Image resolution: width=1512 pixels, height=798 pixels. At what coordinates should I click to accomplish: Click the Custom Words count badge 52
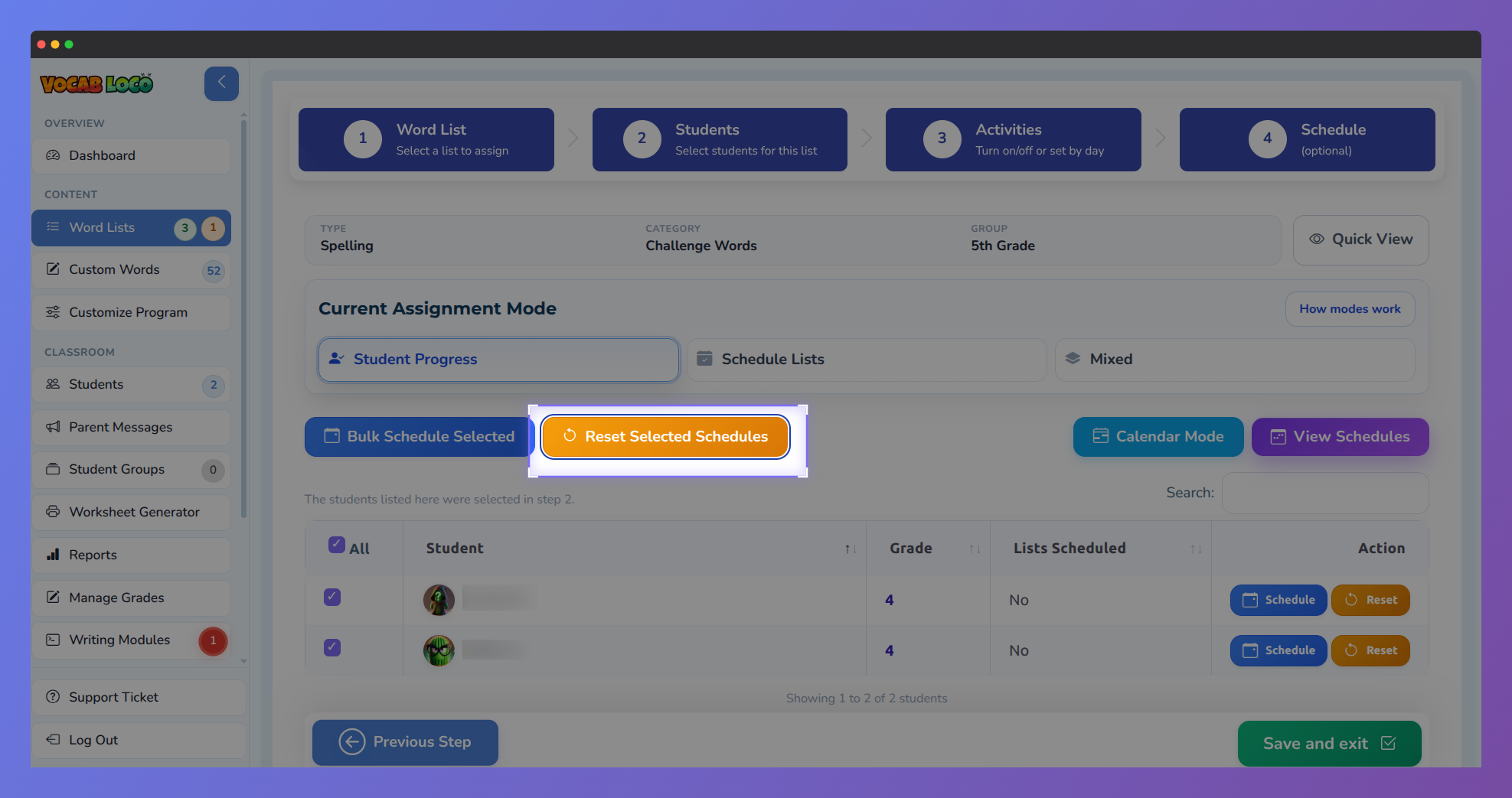[214, 271]
